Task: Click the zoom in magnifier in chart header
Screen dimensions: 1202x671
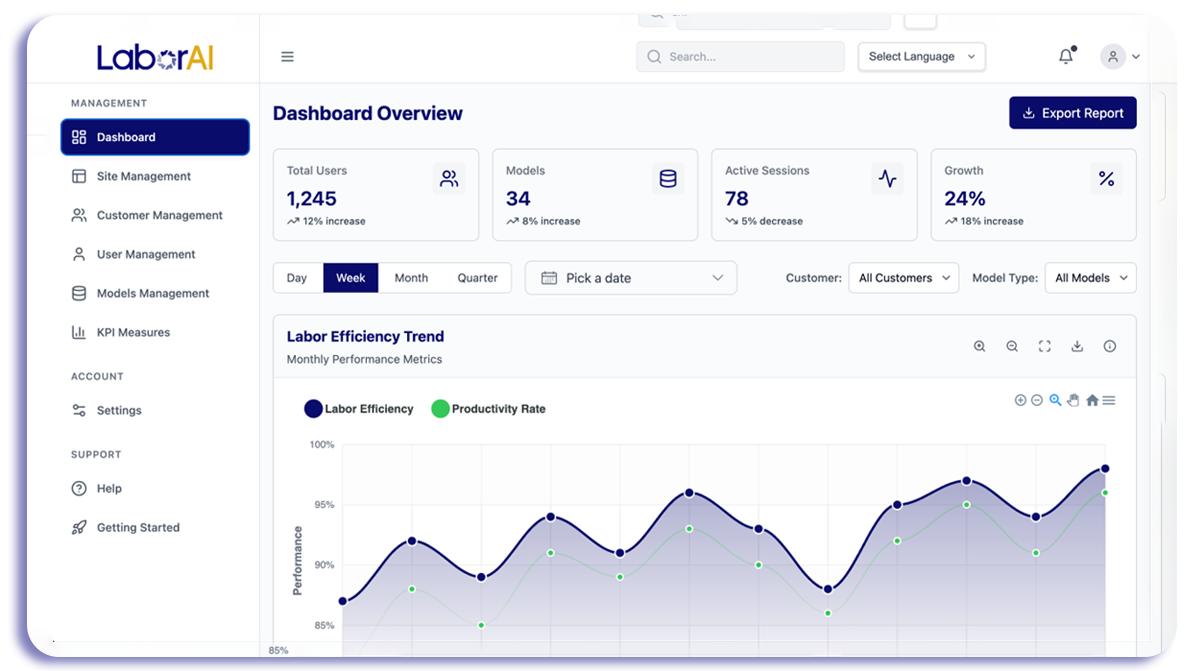Action: point(980,346)
